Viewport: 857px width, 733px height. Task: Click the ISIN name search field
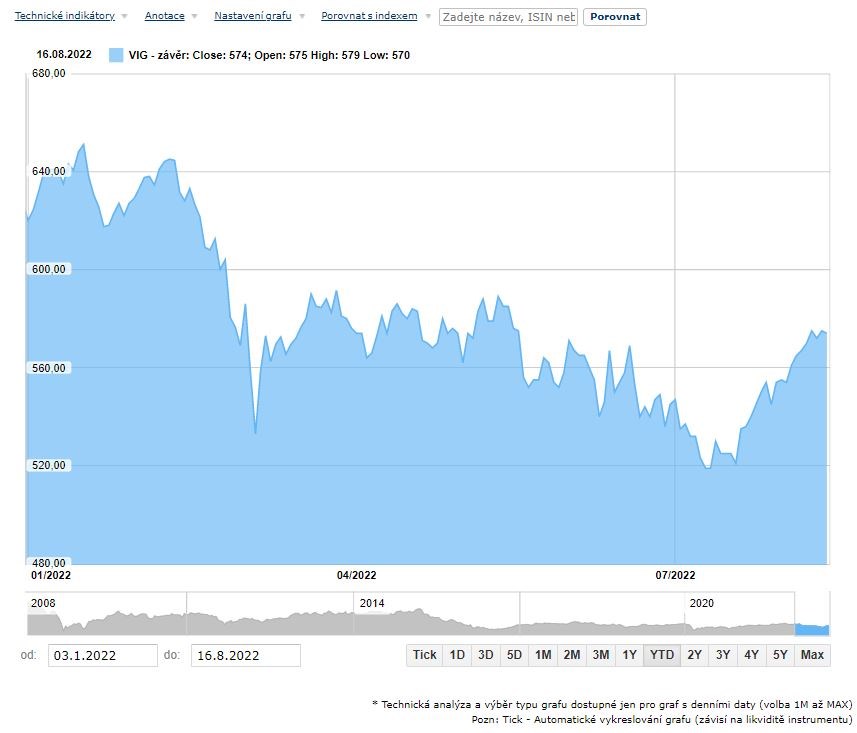tap(508, 17)
